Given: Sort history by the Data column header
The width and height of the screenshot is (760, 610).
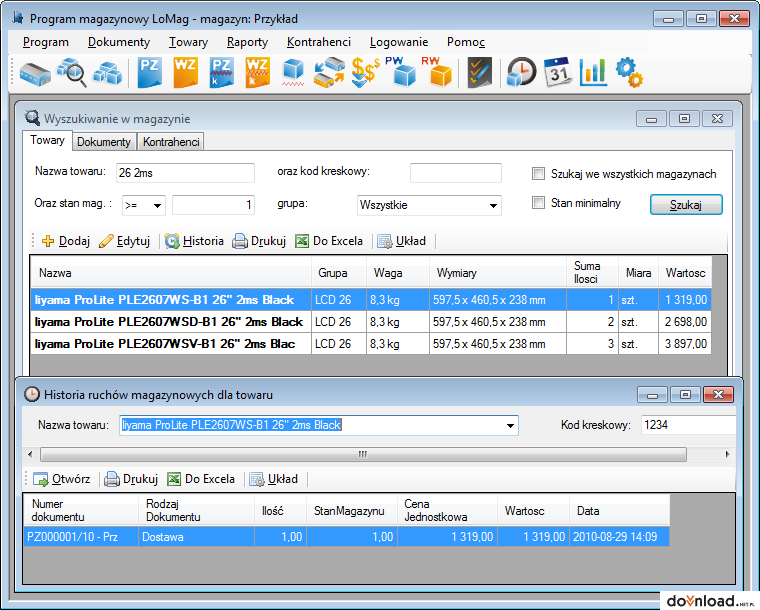Looking at the screenshot, I should click(x=619, y=510).
